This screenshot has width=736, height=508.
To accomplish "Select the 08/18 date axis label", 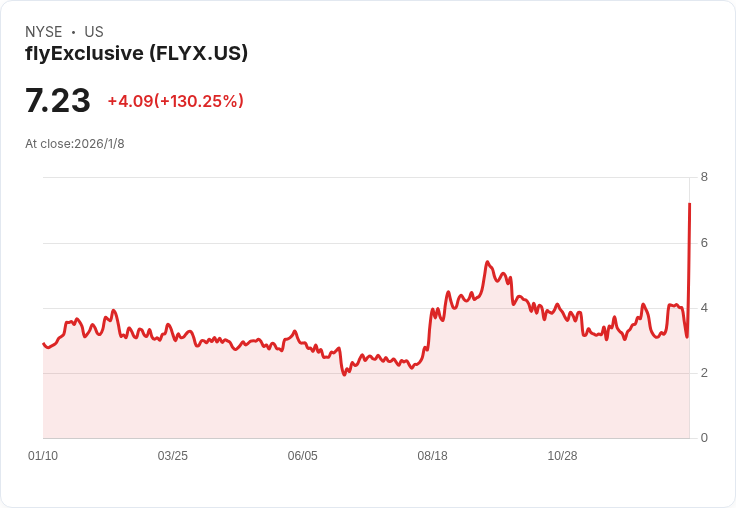I will click(x=433, y=456).
